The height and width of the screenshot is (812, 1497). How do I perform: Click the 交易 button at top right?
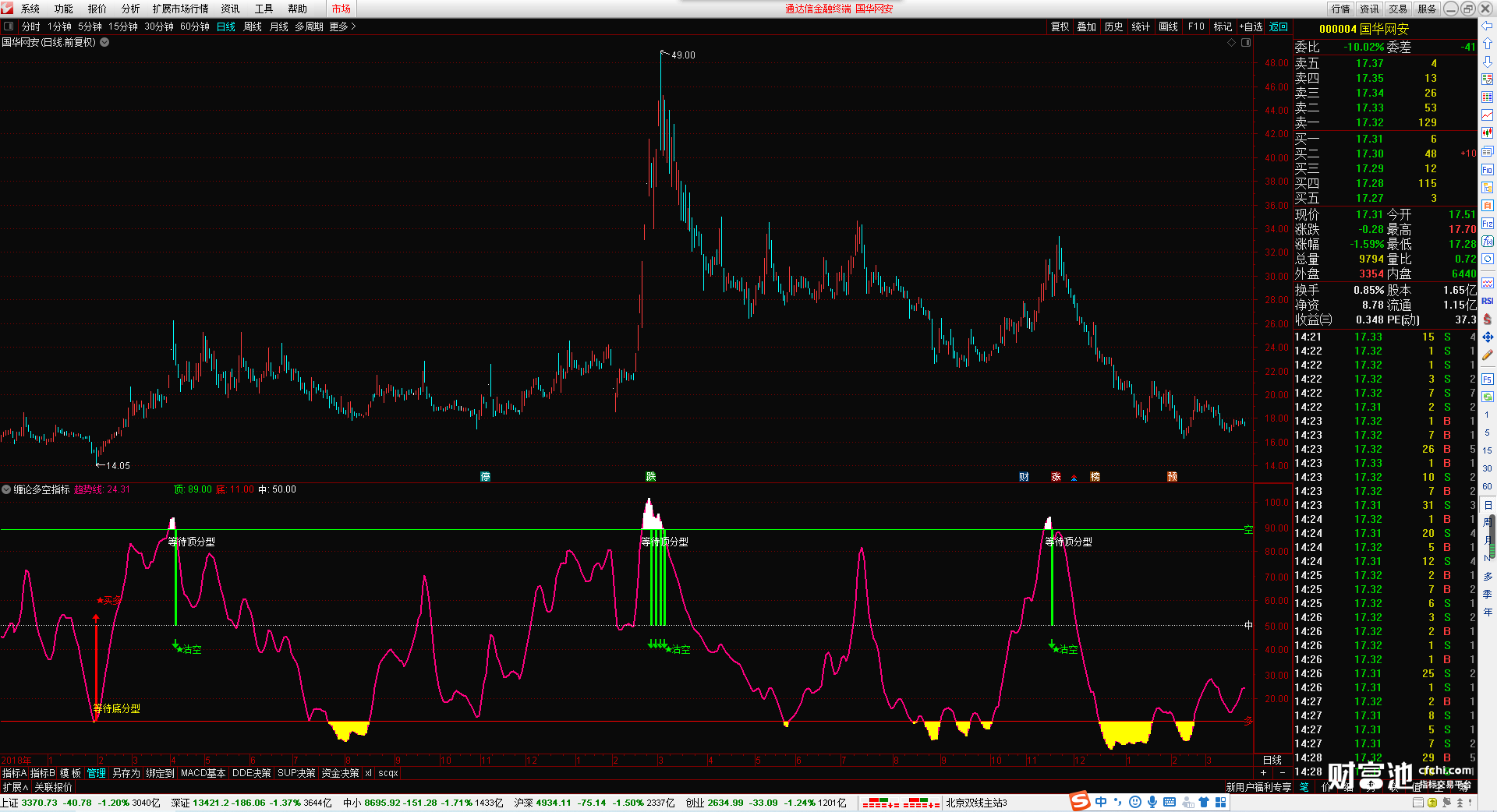[x=1398, y=9]
